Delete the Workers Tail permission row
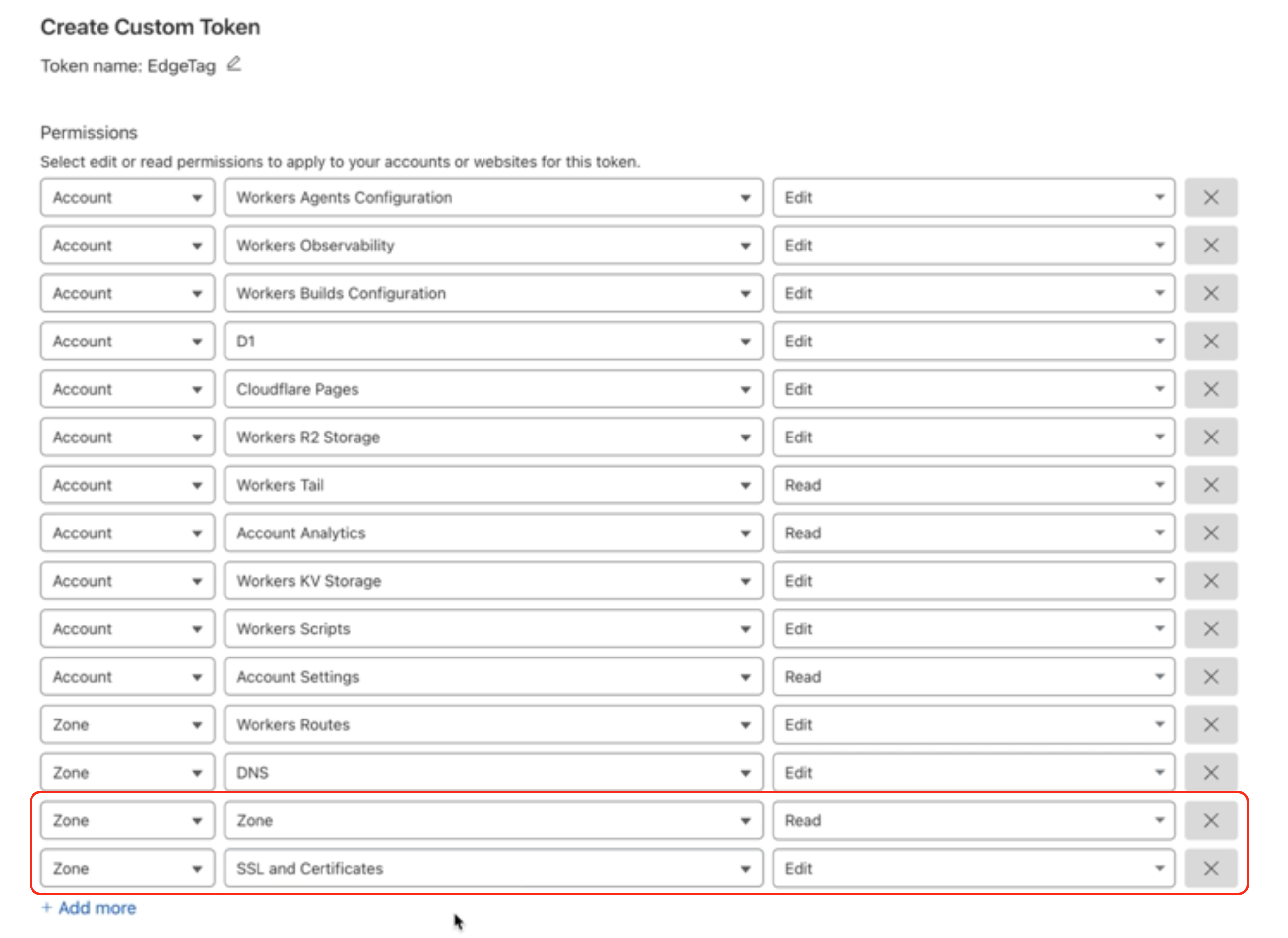This screenshot has height=938, width=1288. point(1210,485)
